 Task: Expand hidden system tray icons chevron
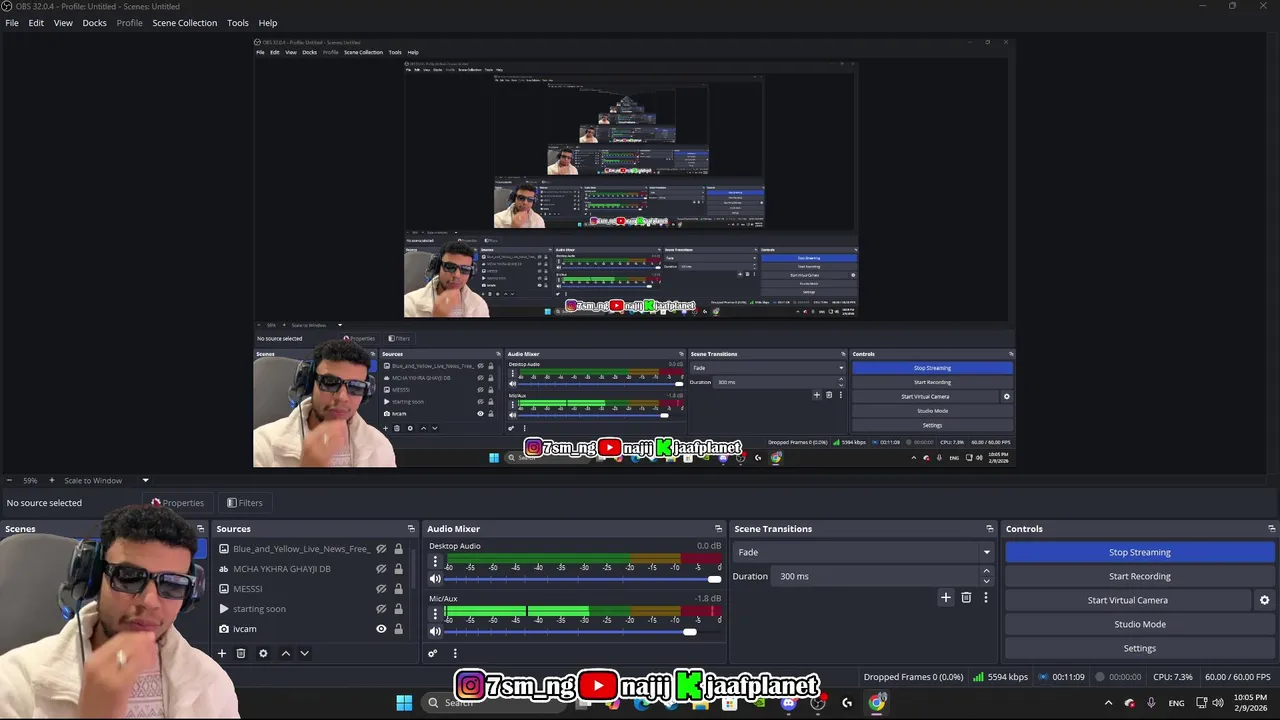1110,703
